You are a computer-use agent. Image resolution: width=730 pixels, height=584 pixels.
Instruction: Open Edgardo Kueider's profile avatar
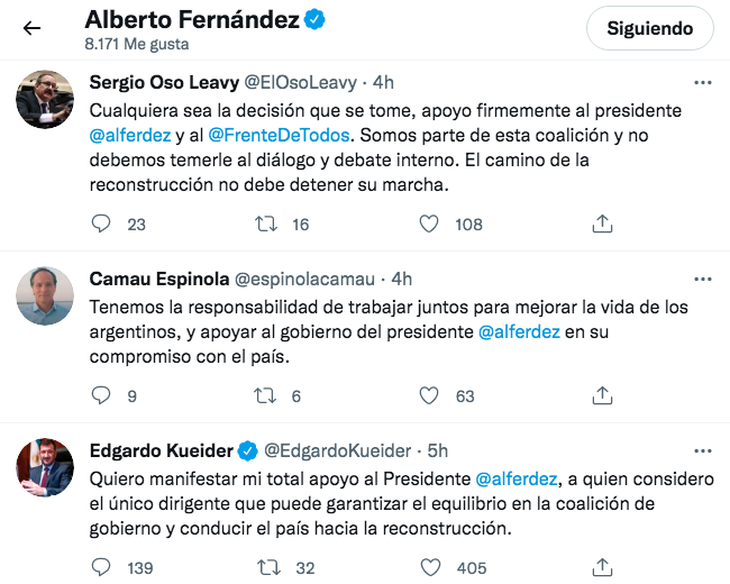point(46,468)
